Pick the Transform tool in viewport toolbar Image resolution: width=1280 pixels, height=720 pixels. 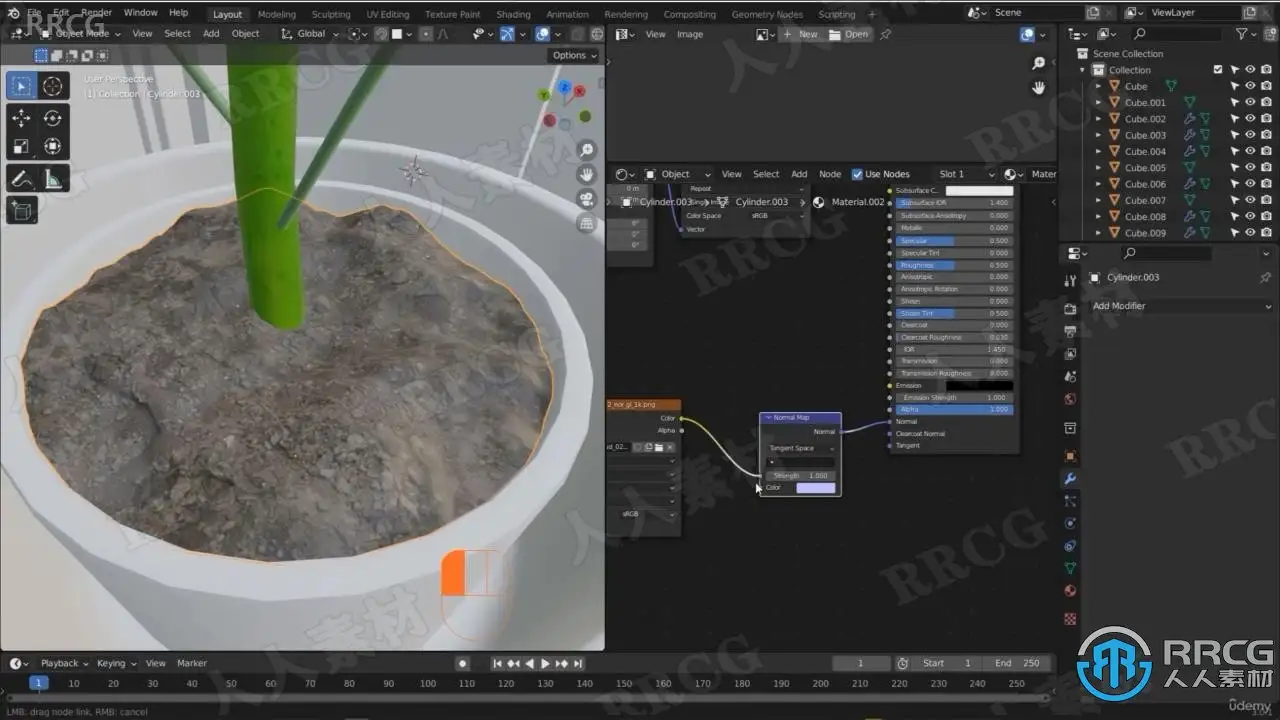pos(53,147)
